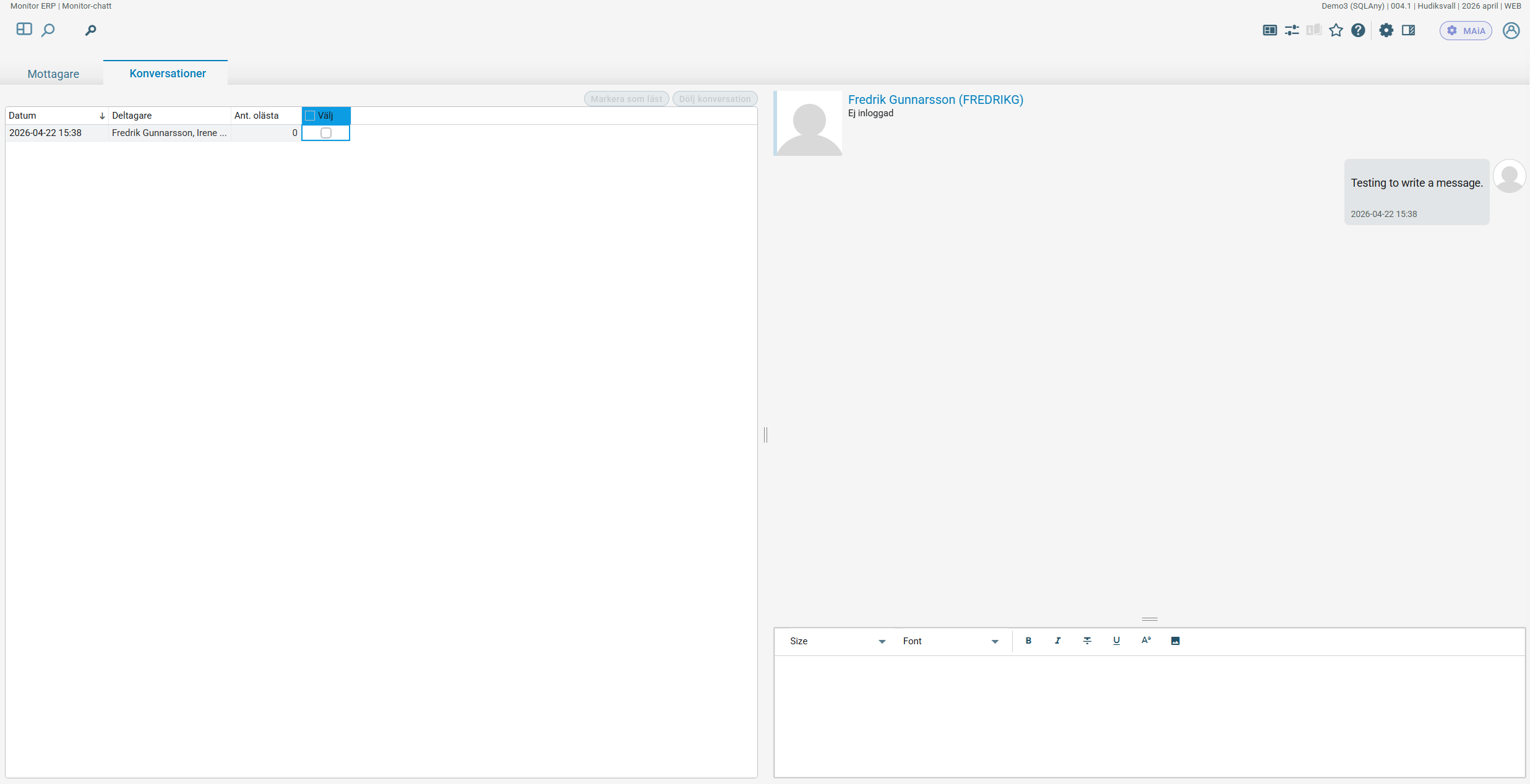Open the help question mark icon
Viewport: 1530px width, 784px height.
pyautogui.click(x=1358, y=30)
